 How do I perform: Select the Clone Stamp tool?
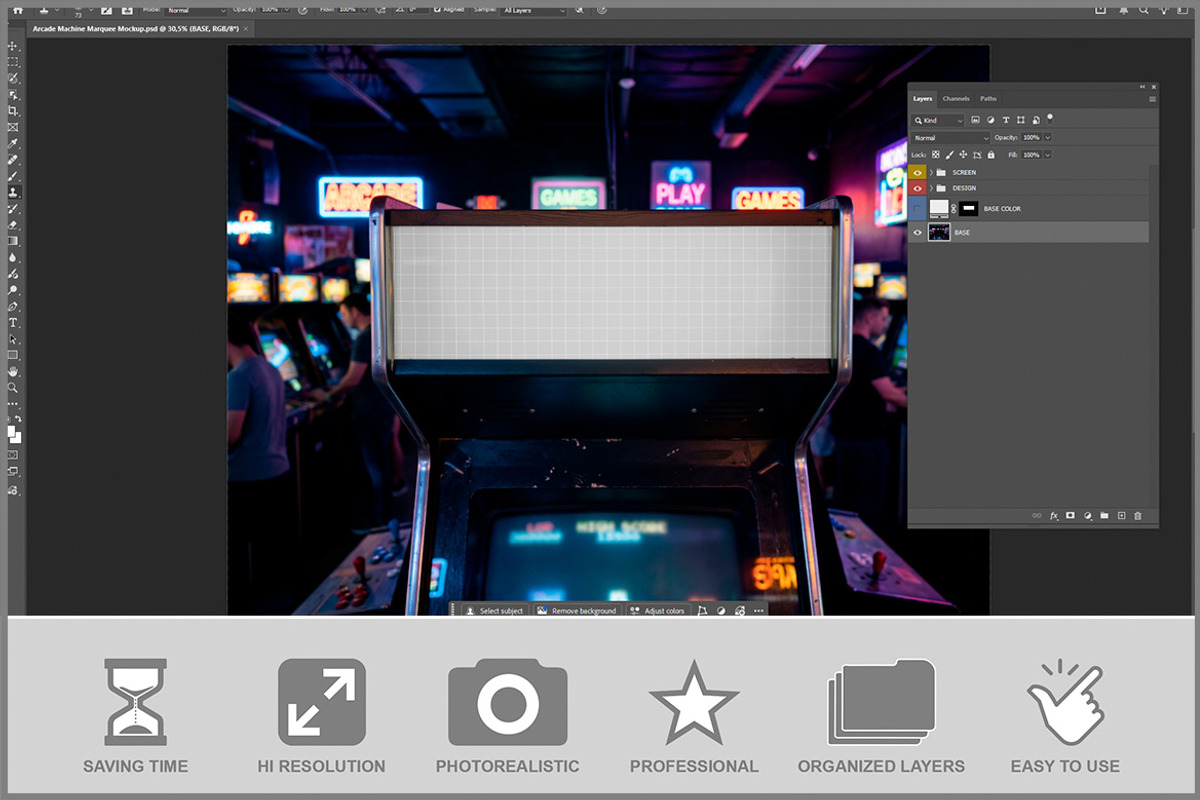point(14,192)
